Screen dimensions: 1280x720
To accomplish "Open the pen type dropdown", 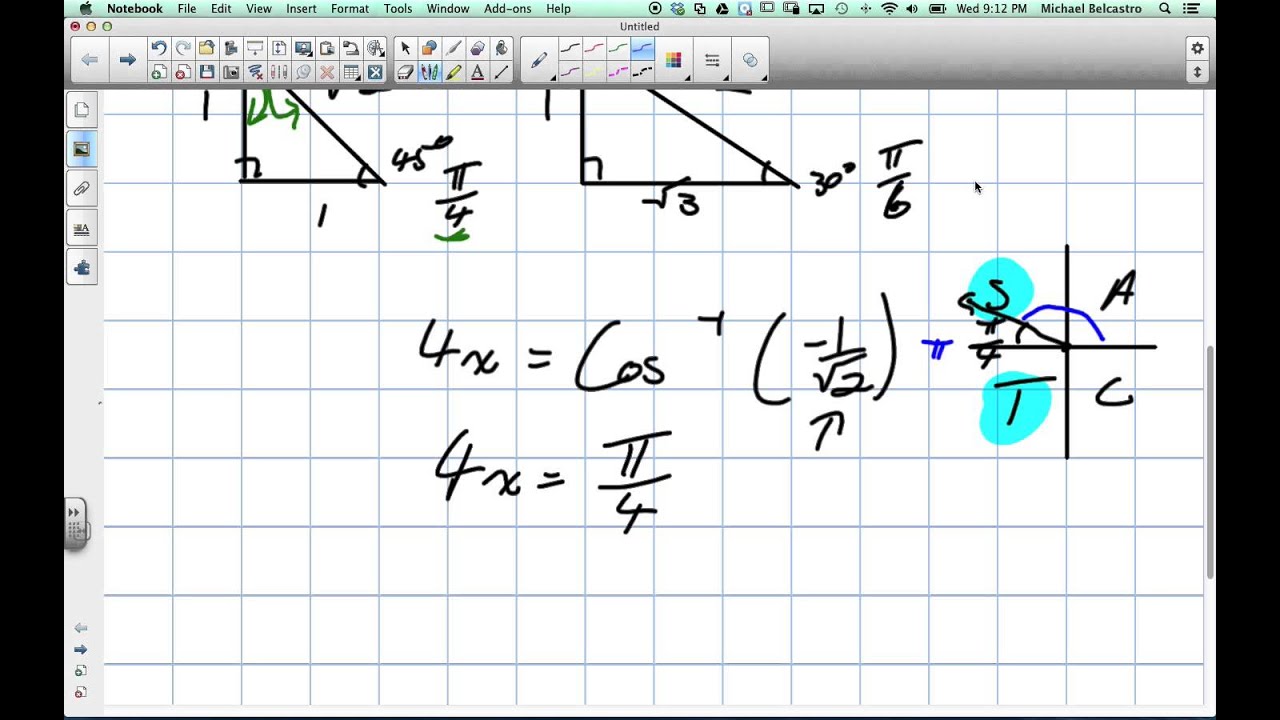I will 538,60.
